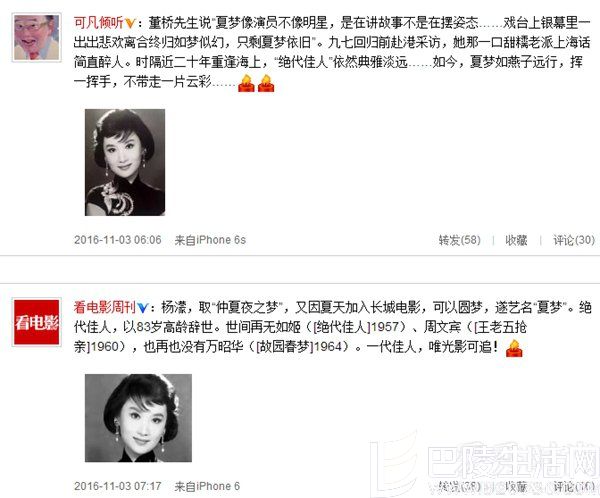Click blue verified badge beside 看电影周刊

tap(142, 308)
